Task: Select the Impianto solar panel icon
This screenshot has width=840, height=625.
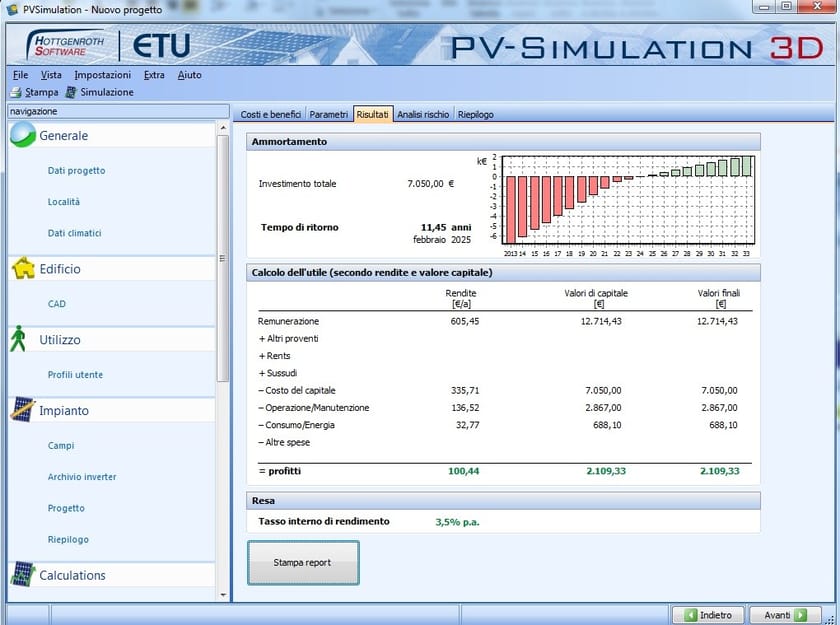Action: coord(23,409)
